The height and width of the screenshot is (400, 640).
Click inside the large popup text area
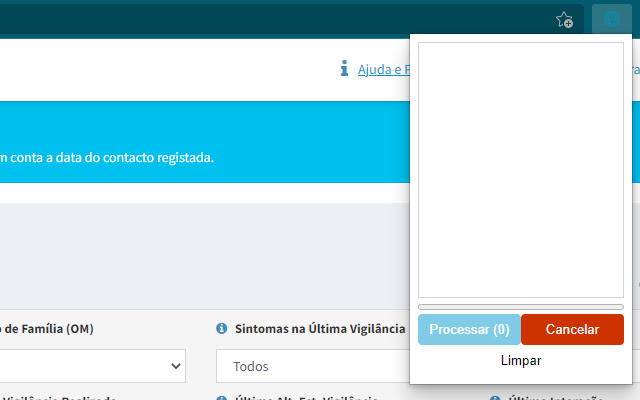tap(521, 170)
